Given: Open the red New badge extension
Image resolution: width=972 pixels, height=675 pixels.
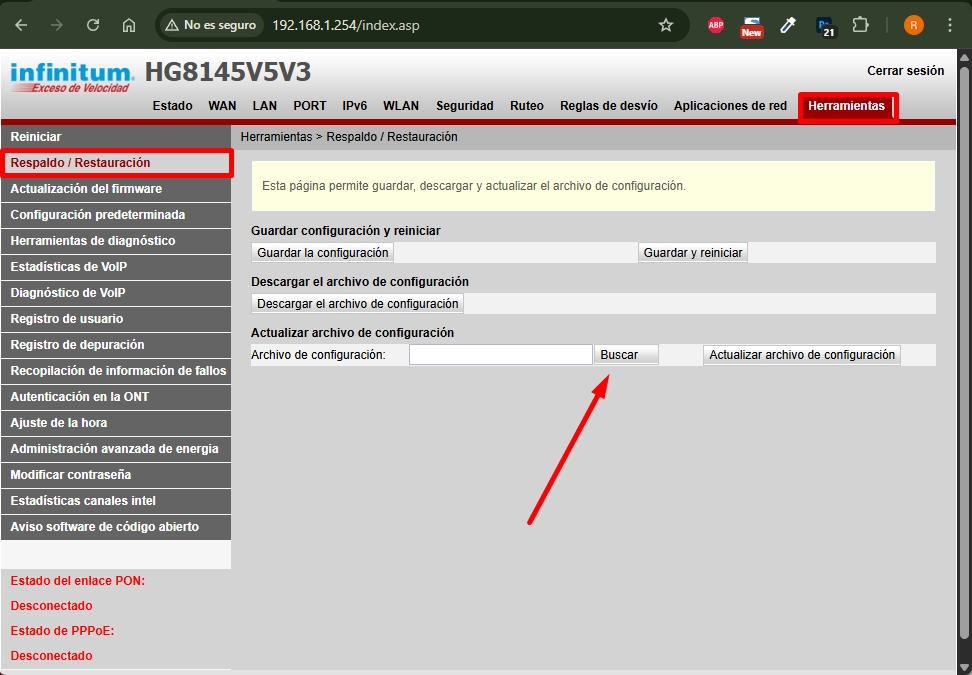Looking at the screenshot, I should 751,25.
